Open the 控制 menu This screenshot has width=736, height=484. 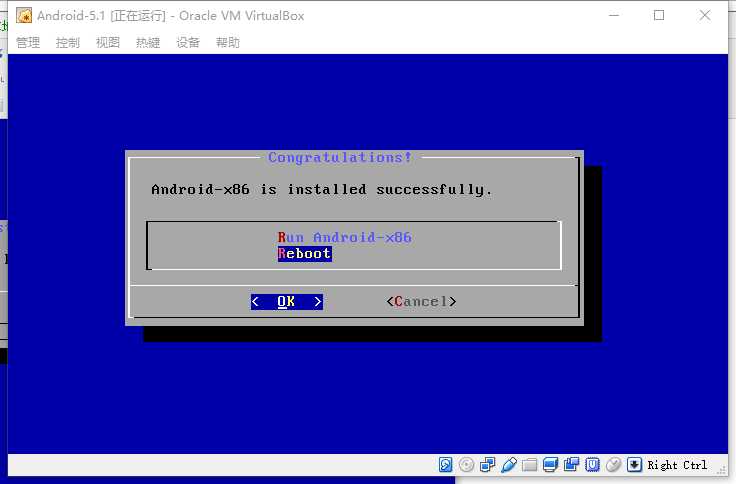[68, 43]
